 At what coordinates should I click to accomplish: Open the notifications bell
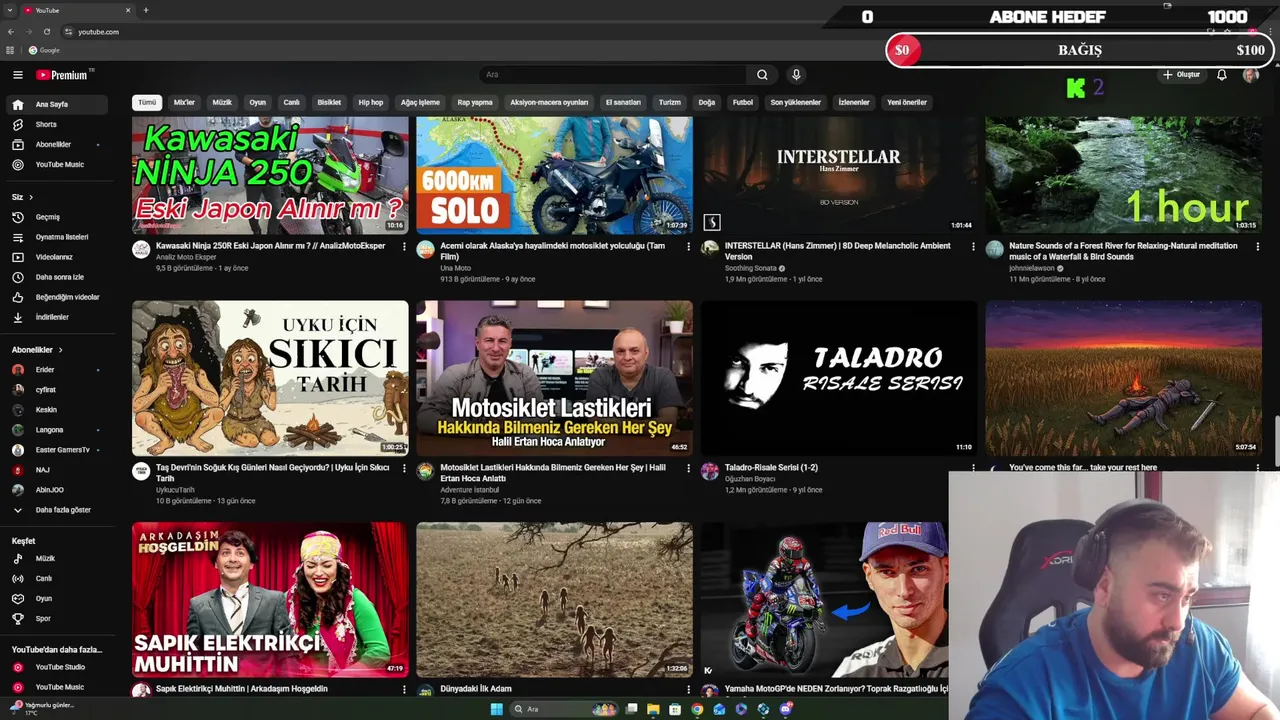1221,75
